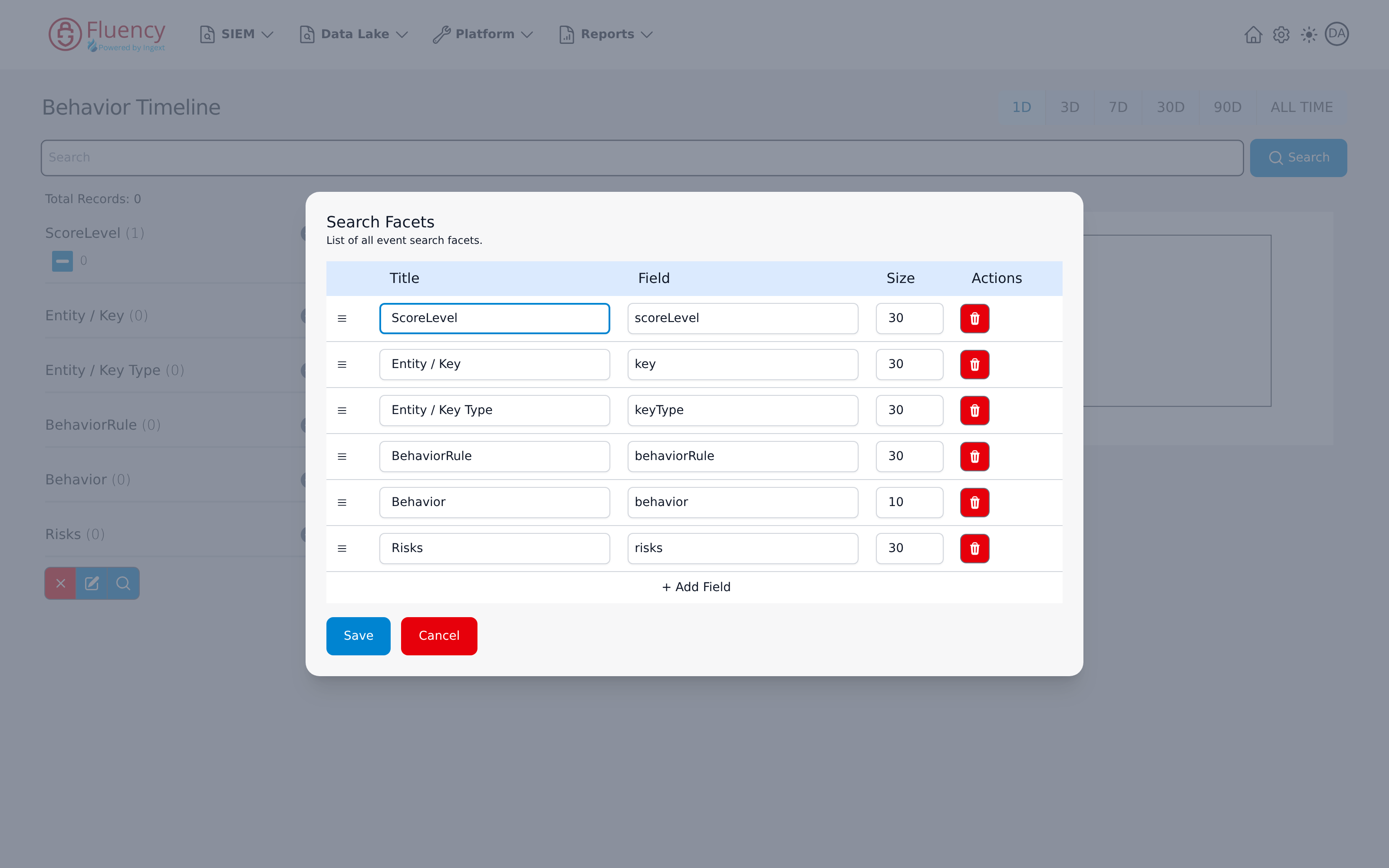
Task: Click the risks field input
Action: [x=743, y=548]
